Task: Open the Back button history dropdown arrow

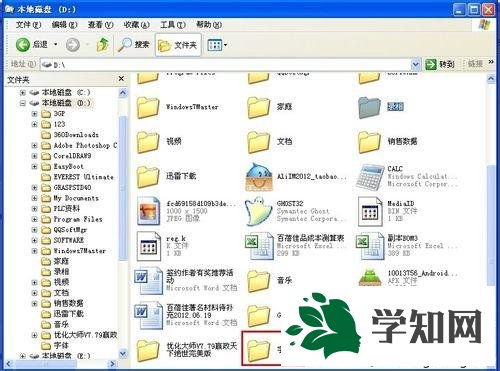Action: coord(56,44)
